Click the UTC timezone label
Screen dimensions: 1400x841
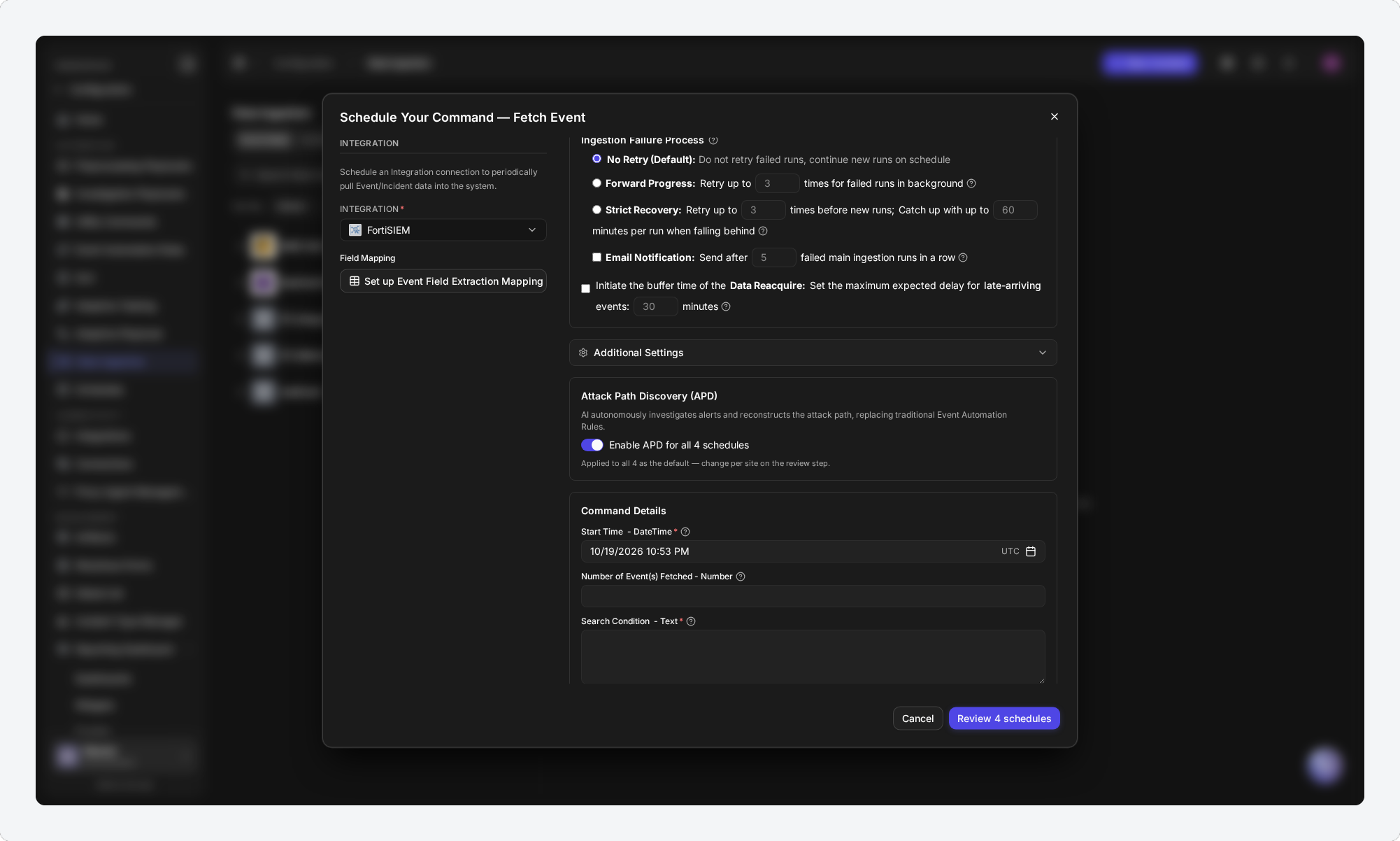click(1010, 551)
